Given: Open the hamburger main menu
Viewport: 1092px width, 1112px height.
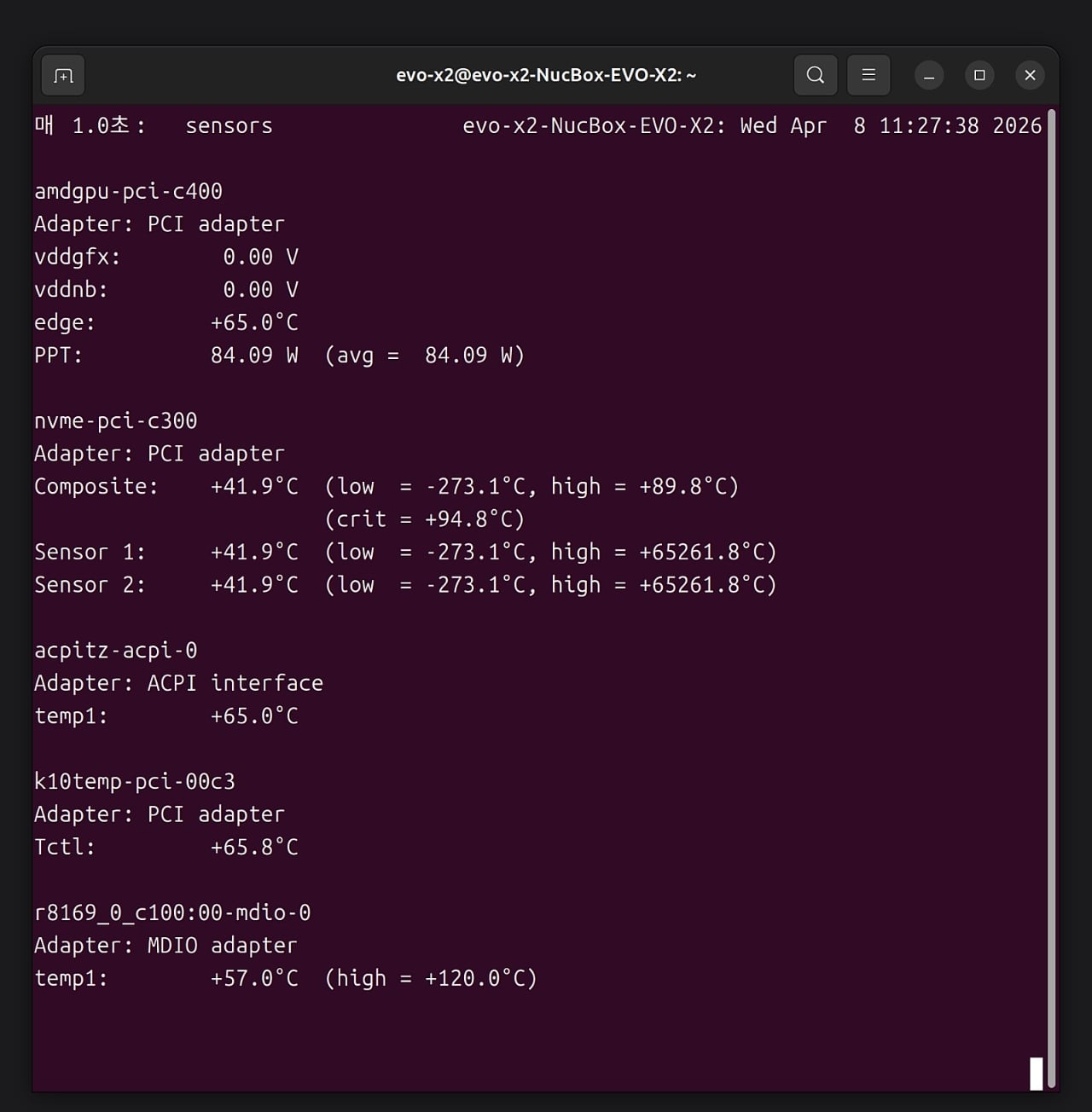Looking at the screenshot, I should pos(868,75).
